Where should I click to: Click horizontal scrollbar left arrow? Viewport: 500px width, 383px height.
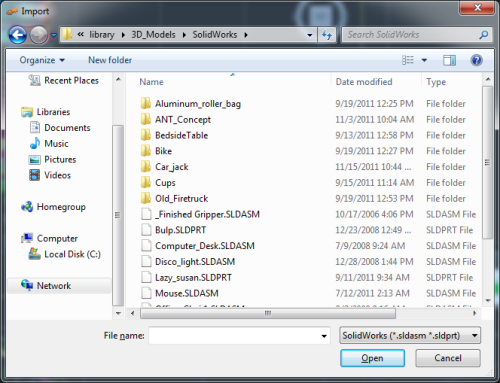(x=133, y=313)
